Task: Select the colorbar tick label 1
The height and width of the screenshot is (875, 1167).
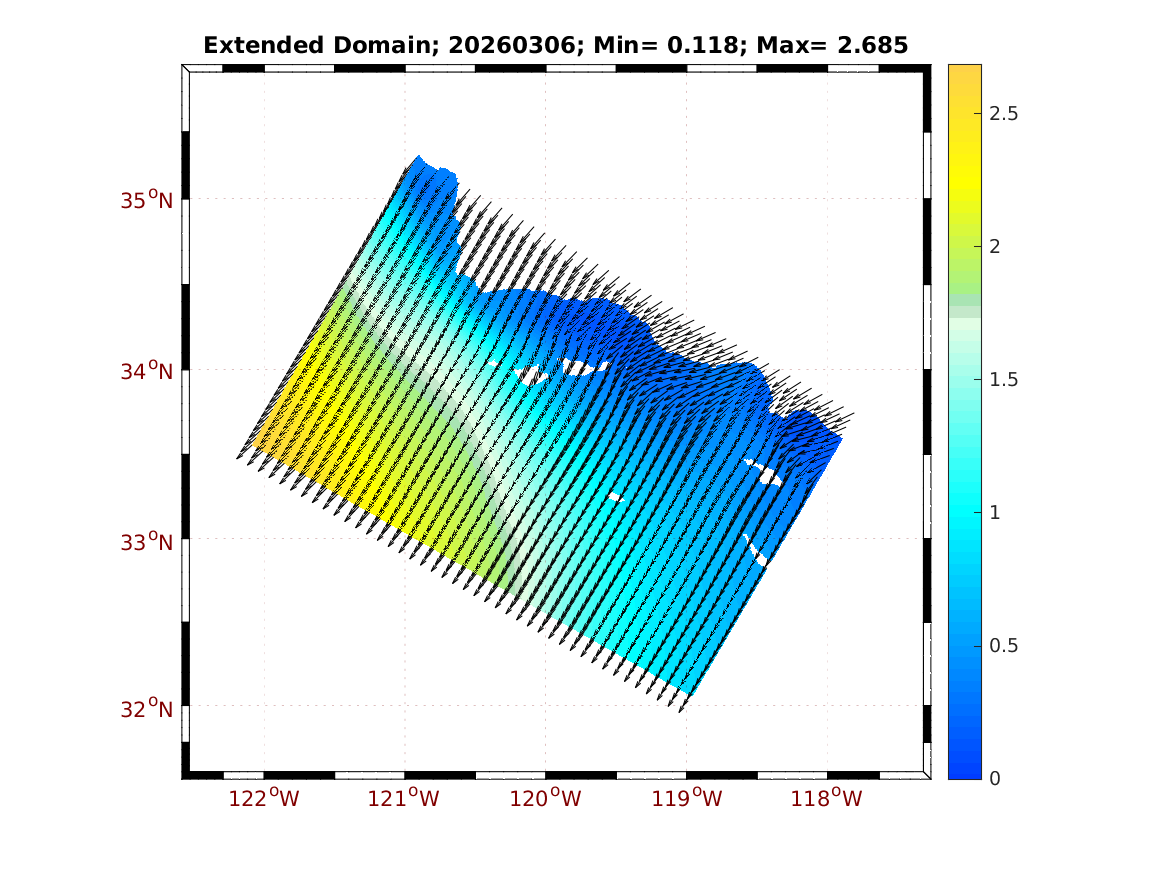Action: [993, 513]
